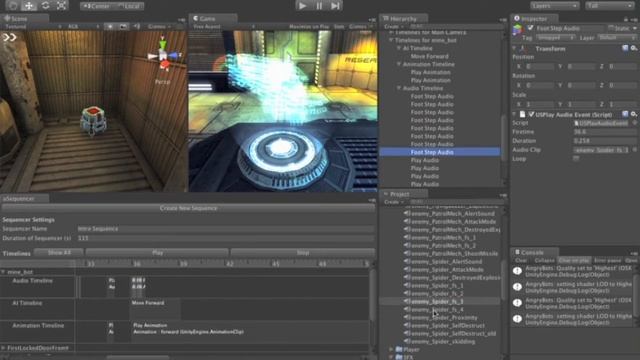Expand FirstLockedDoorFrame timeline group

(x=3, y=348)
